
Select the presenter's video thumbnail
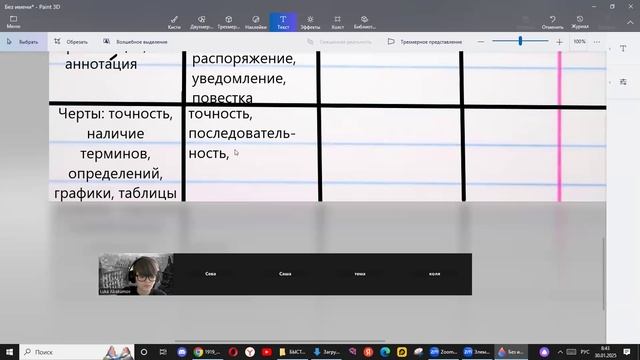pos(136,274)
